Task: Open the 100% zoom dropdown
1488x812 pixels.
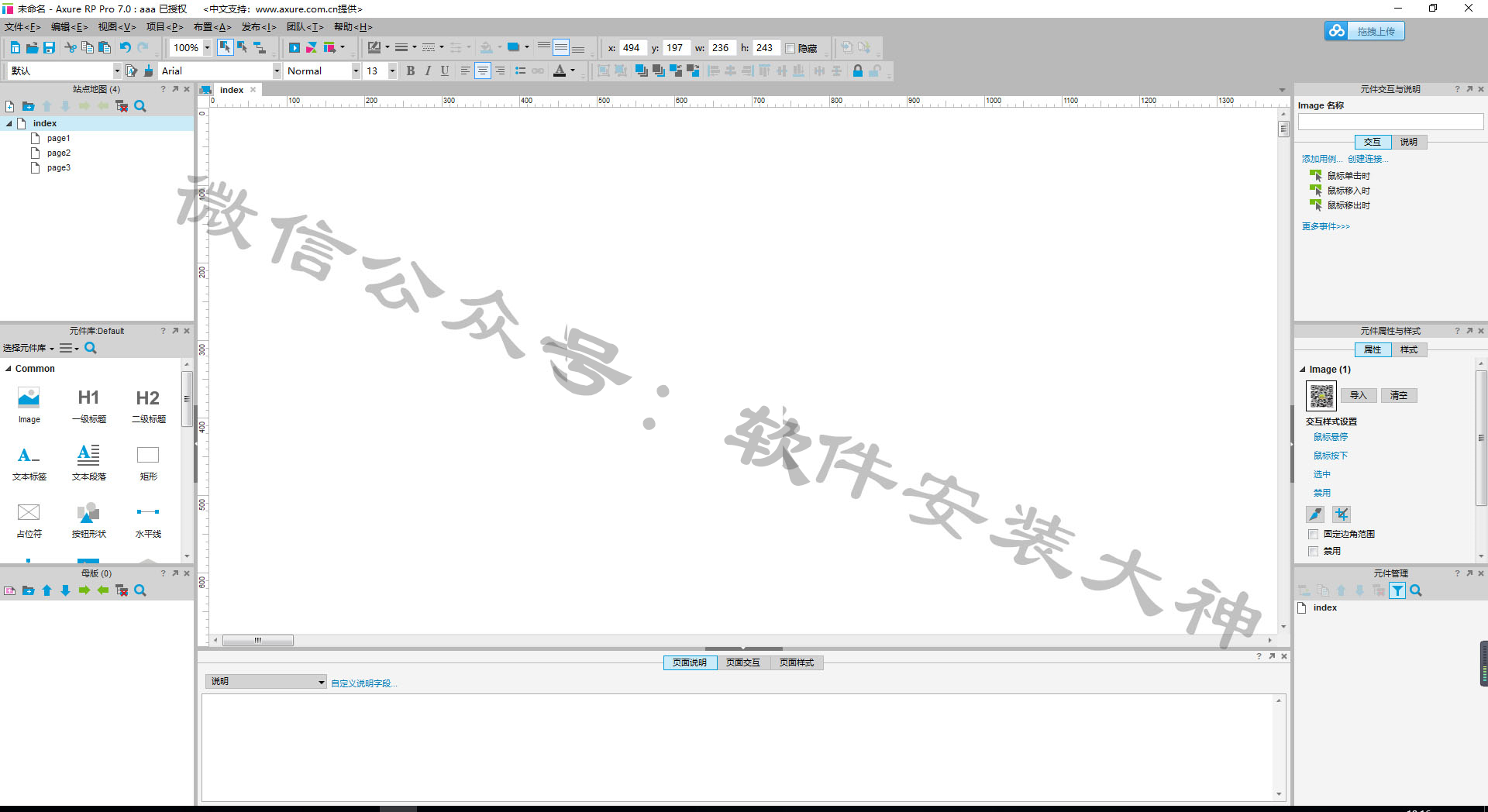Action: 207,48
